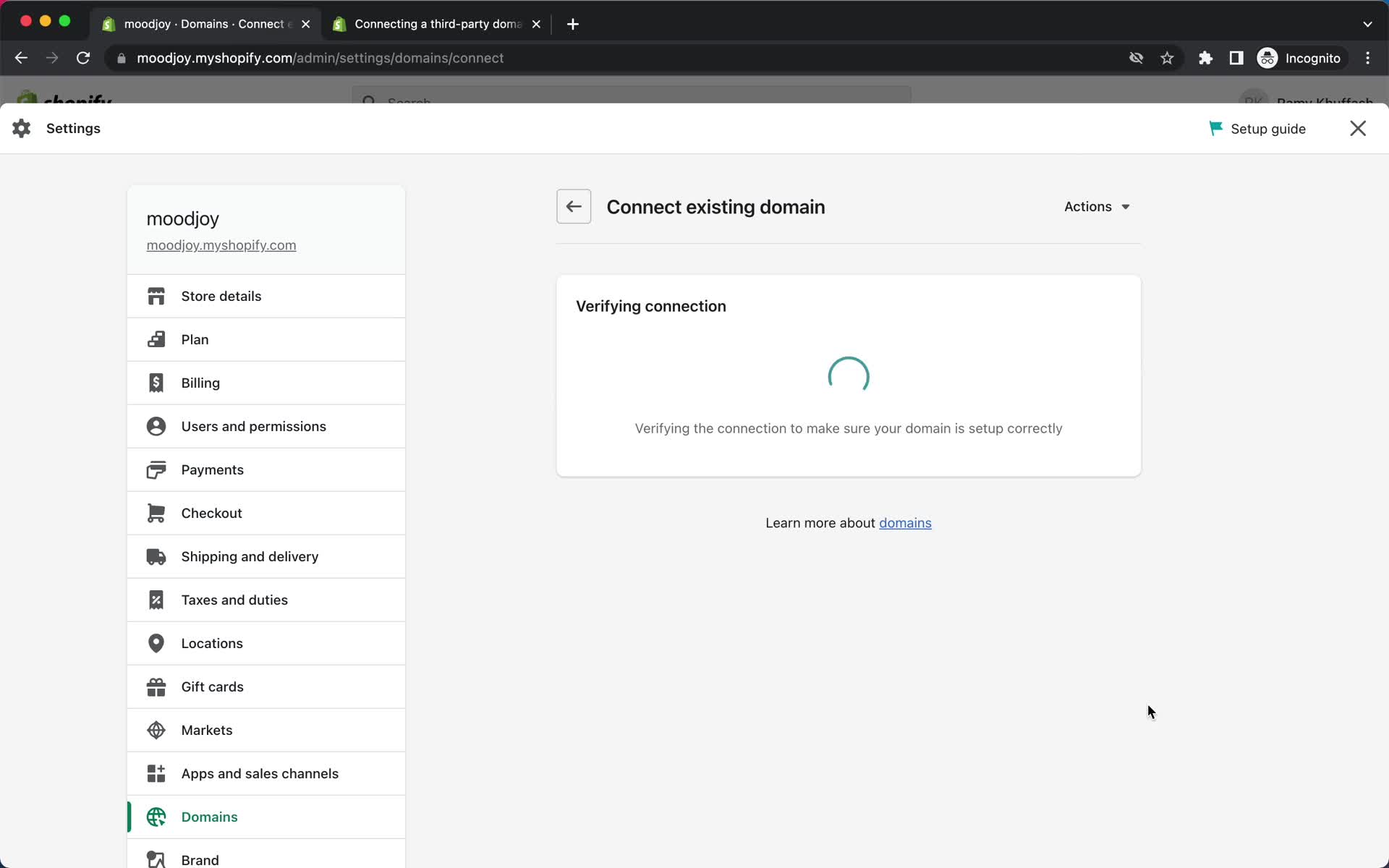Viewport: 1389px width, 868px height.
Task: Click the close Settings button
Action: click(x=1358, y=128)
